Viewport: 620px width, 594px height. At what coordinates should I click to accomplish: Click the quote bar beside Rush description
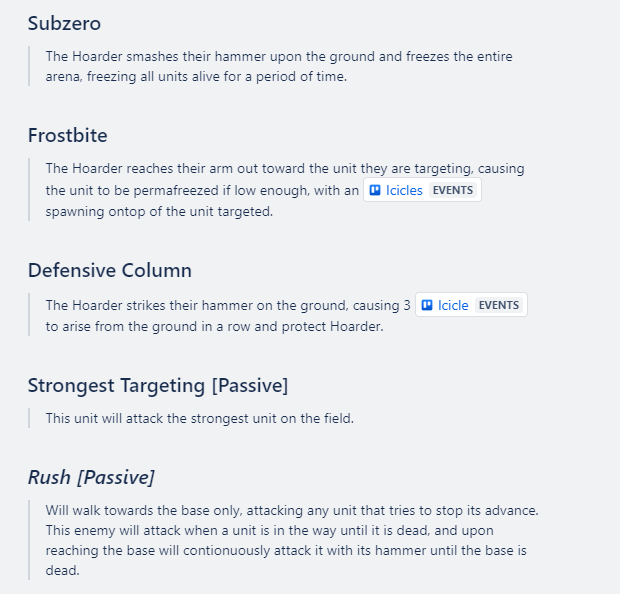pyautogui.click(x=29, y=540)
